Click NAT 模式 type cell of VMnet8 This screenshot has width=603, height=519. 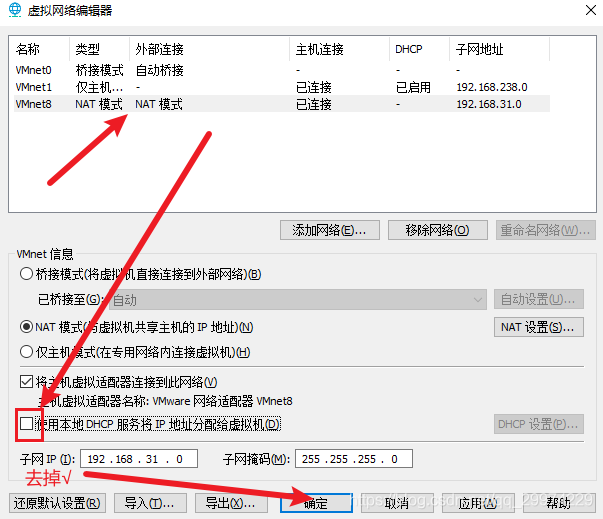(99, 104)
